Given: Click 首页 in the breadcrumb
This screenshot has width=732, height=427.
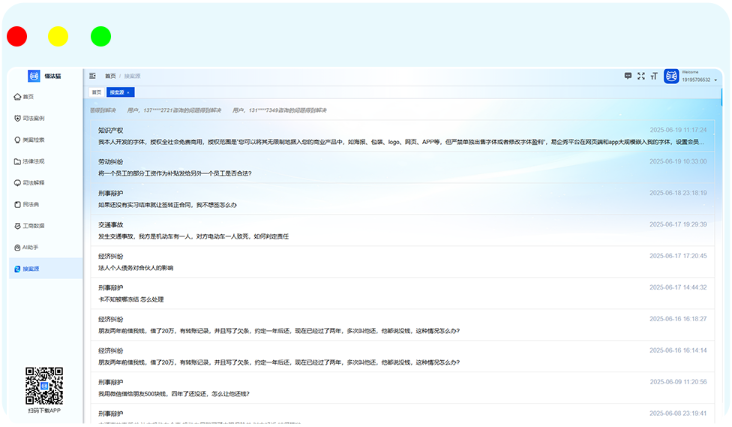Looking at the screenshot, I should [x=110, y=76].
